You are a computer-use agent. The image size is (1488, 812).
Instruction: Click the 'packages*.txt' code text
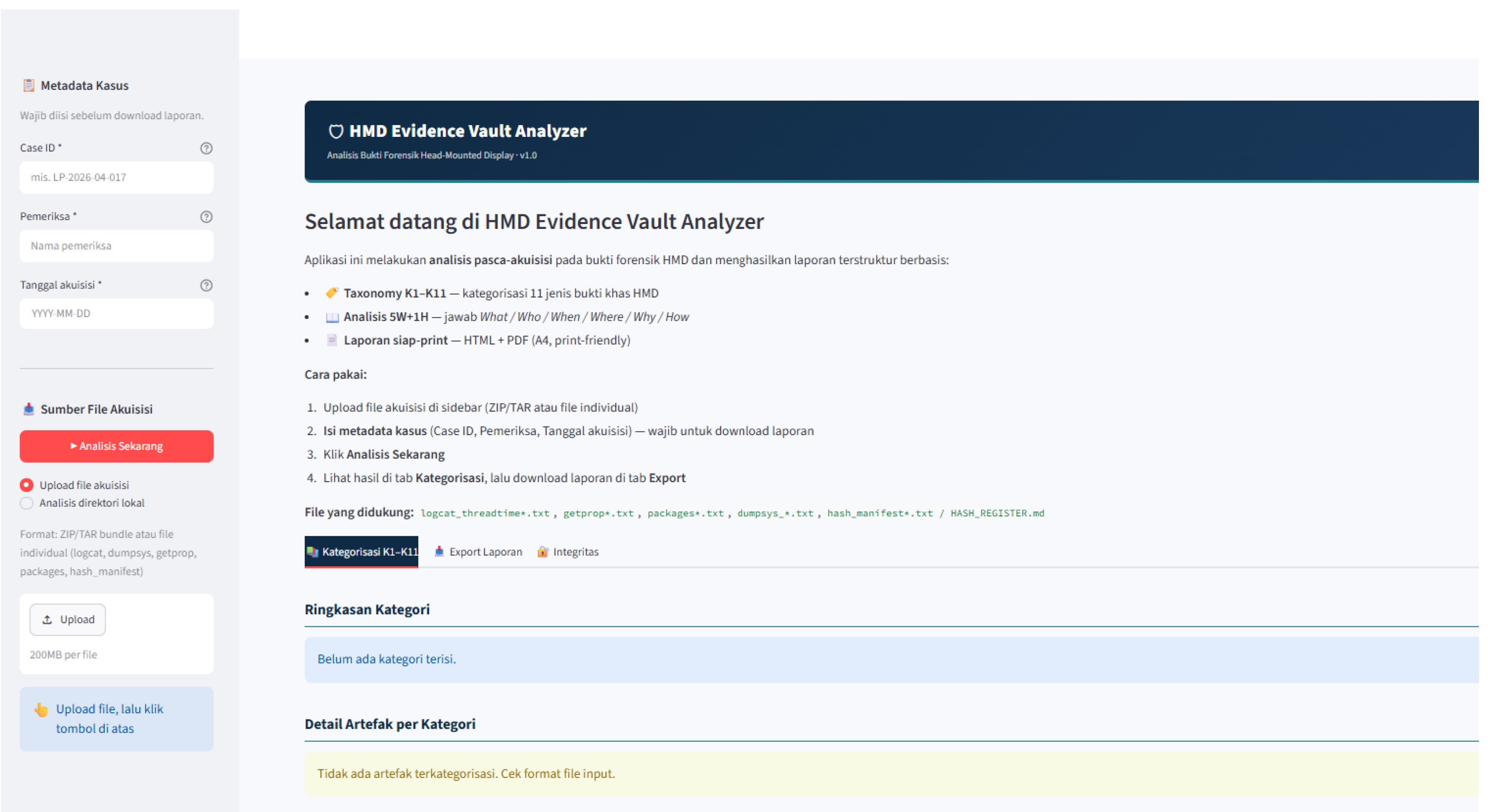685,513
